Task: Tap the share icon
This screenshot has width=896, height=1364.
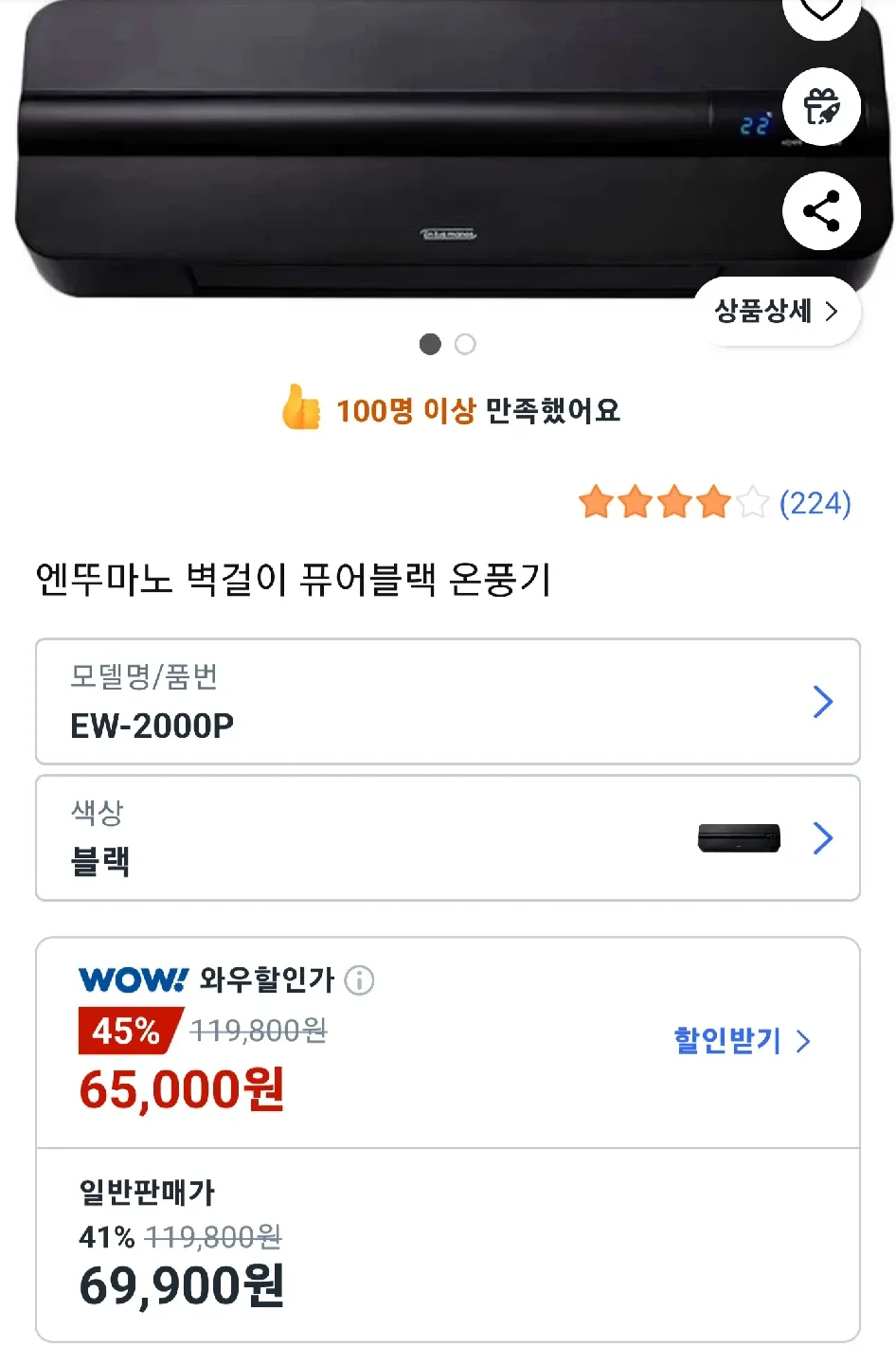Action: (x=821, y=211)
